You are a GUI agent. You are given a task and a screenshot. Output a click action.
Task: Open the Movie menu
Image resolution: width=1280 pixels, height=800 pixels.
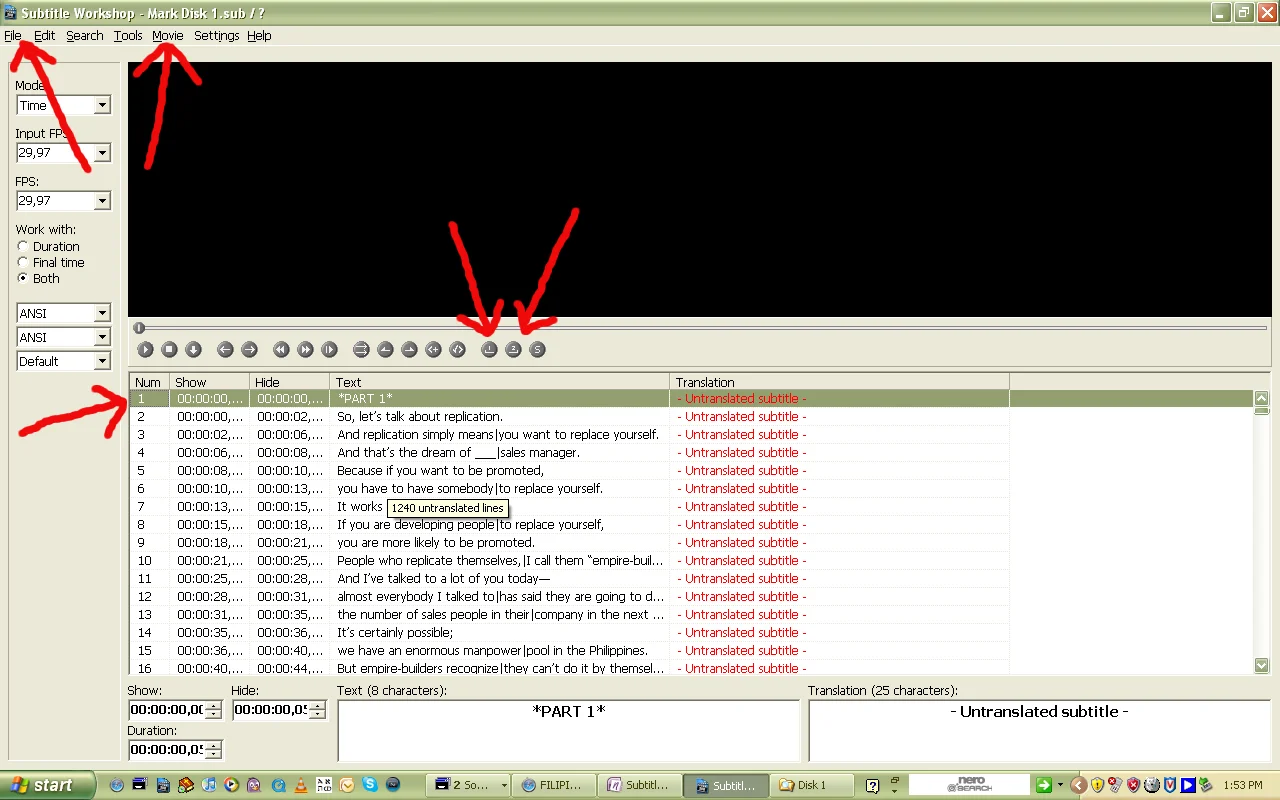click(167, 35)
